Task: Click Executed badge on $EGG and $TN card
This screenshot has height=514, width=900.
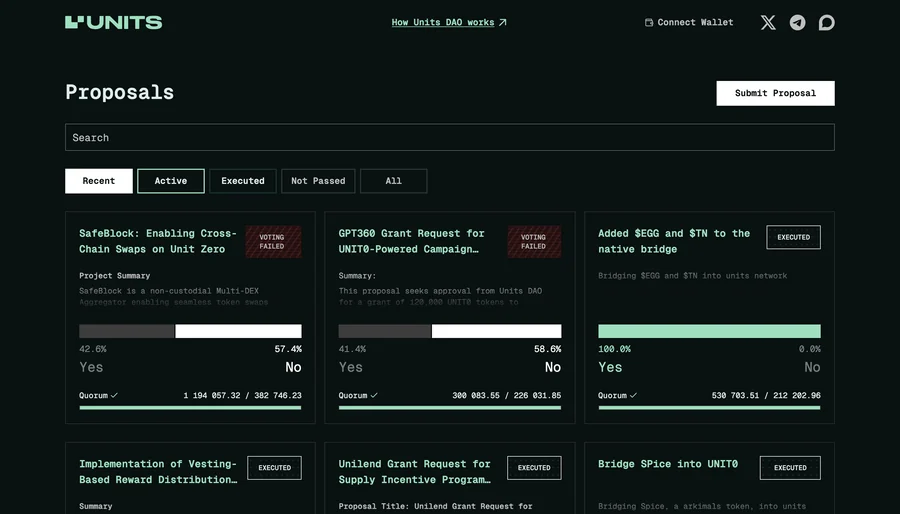Action: click(793, 237)
